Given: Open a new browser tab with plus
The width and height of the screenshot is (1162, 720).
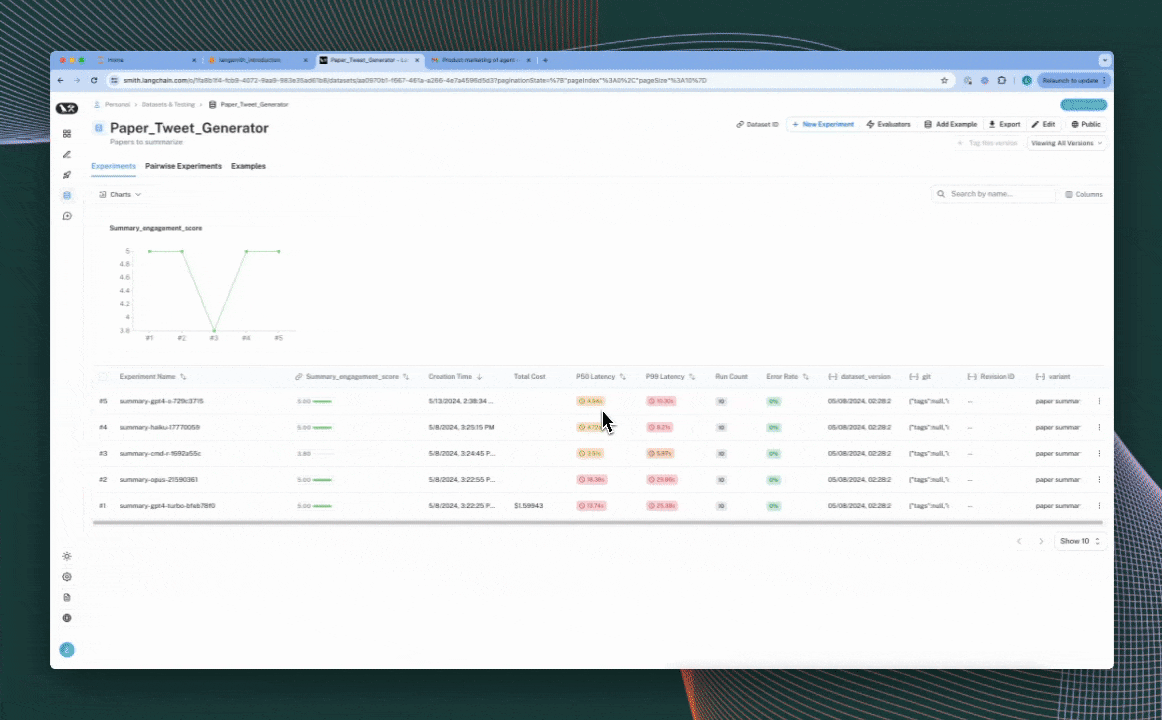Looking at the screenshot, I should pos(545,60).
